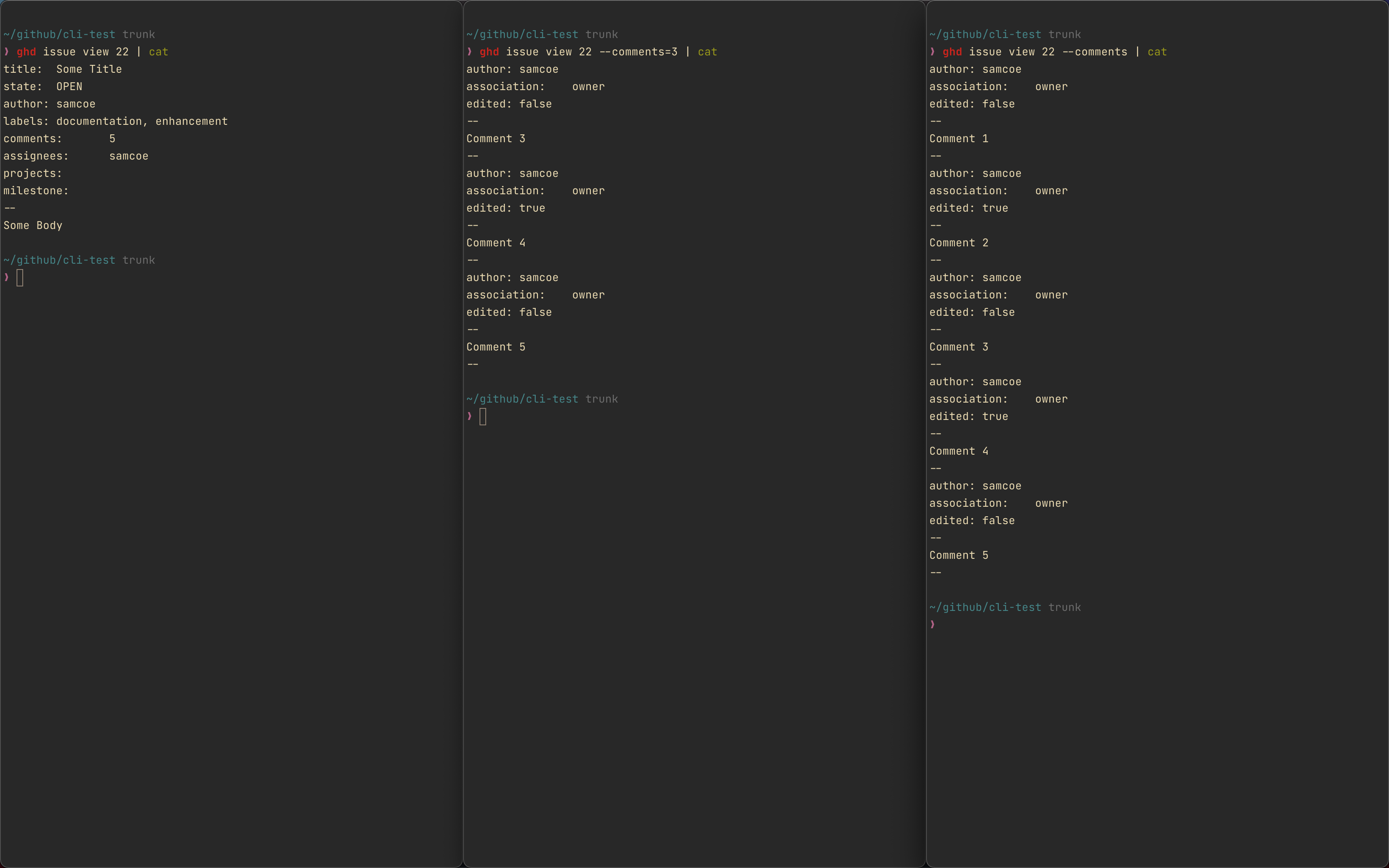The height and width of the screenshot is (868, 1389).
Task: Click 'Comment 1' line in right pane
Action: click(959, 138)
